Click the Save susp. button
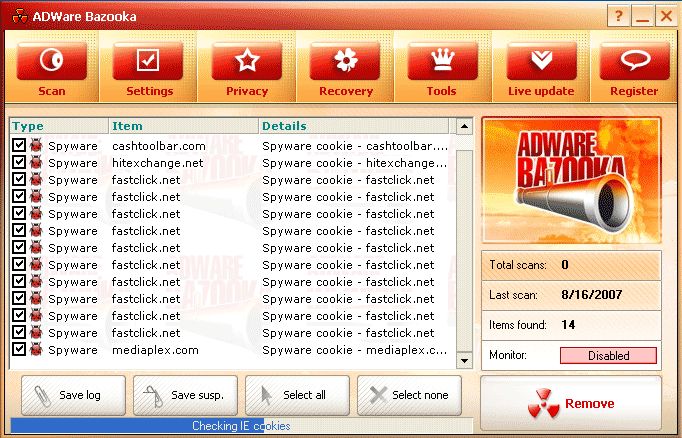Image resolution: width=682 pixels, height=438 pixels. 185,395
